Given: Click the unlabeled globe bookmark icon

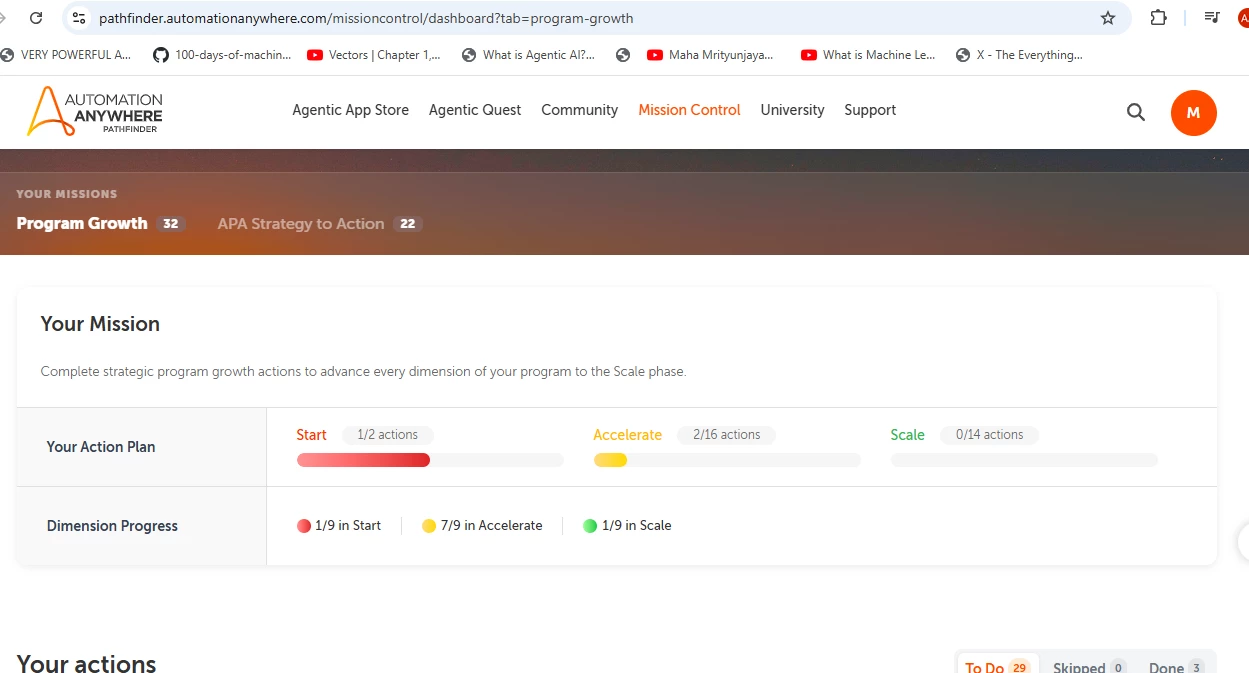Looking at the screenshot, I should click(x=623, y=55).
